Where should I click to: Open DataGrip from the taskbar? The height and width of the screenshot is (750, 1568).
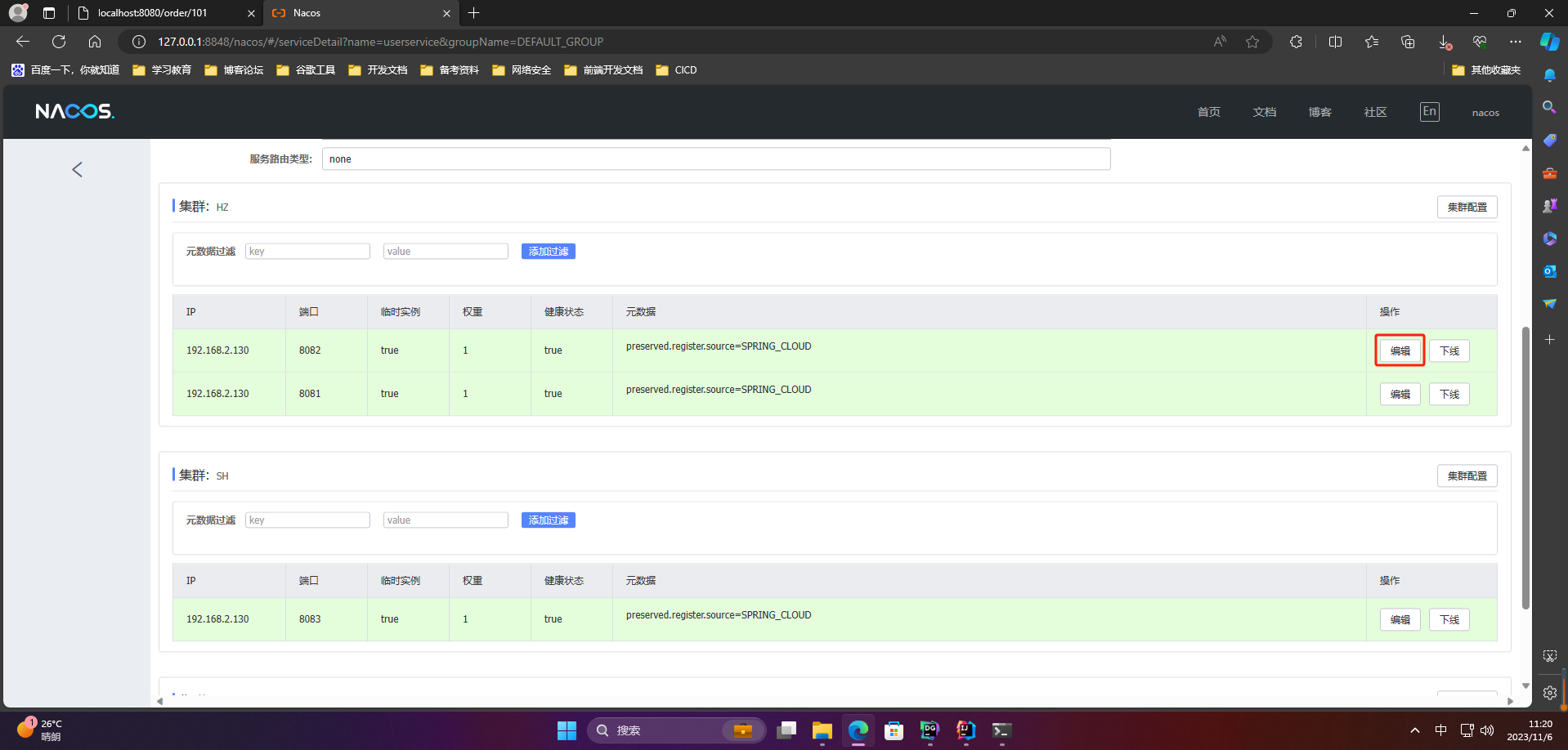coord(930,730)
